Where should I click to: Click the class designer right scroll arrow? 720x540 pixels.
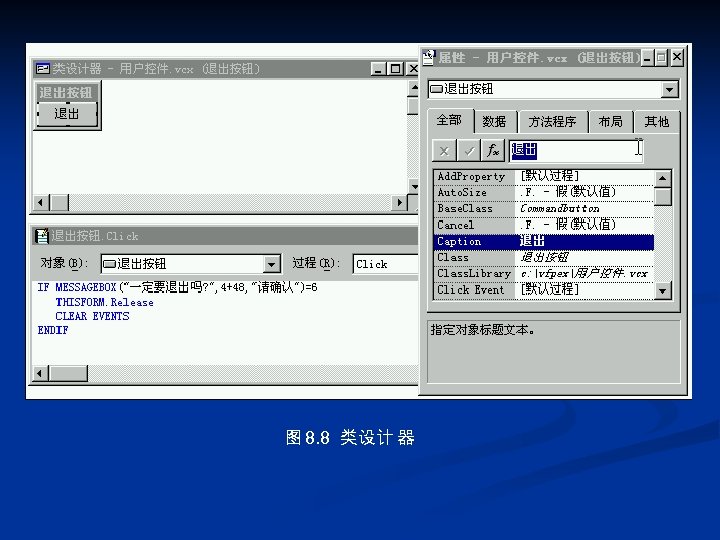(399, 202)
